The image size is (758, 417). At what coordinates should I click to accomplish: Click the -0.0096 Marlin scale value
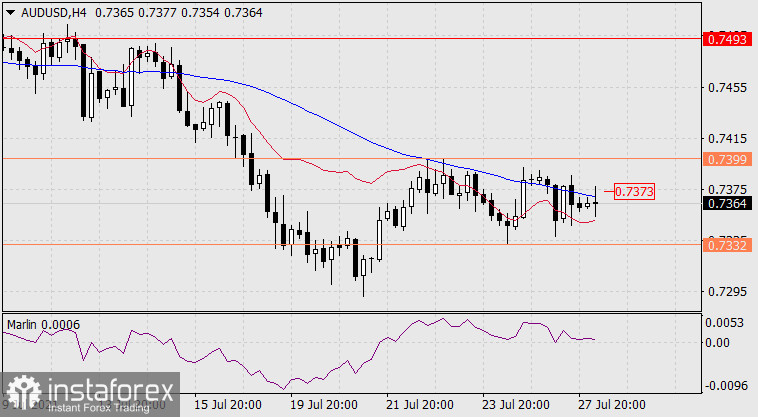coord(726,385)
